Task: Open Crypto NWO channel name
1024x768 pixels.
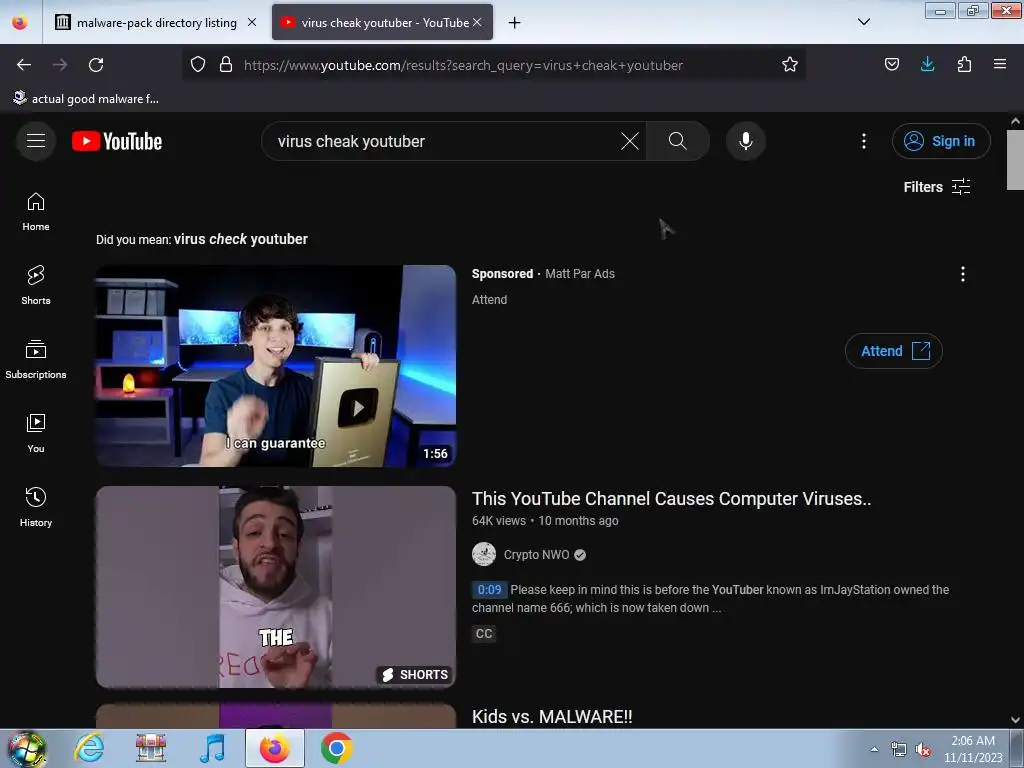Action: (536, 555)
